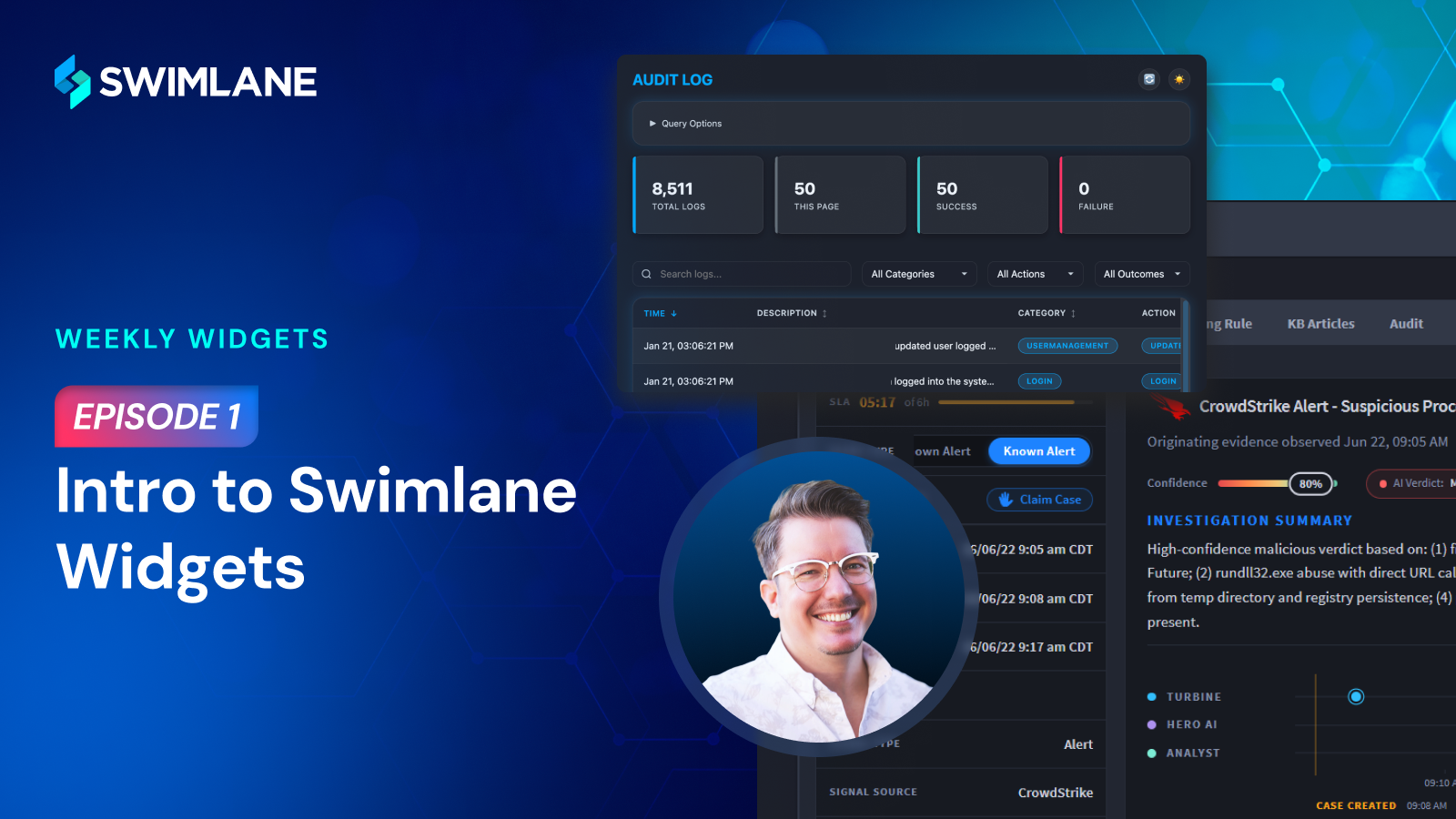Click the Swimlane logo icon
Image resolution: width=1456 pixels, height=819 pixels.
click(73, 82)
